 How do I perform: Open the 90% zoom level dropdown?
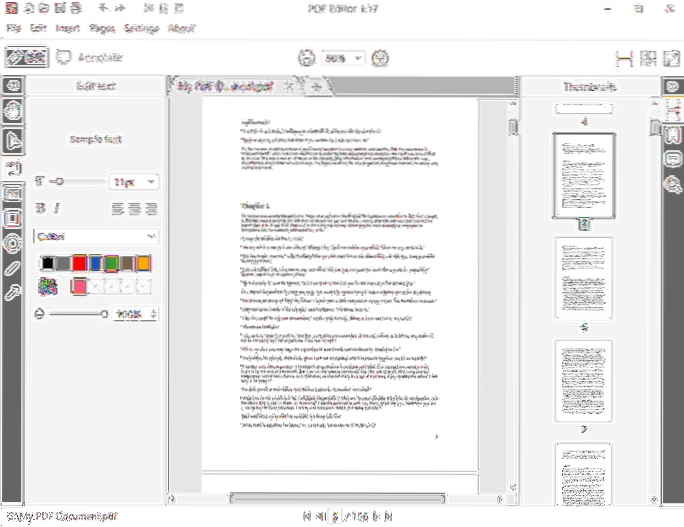343,58
